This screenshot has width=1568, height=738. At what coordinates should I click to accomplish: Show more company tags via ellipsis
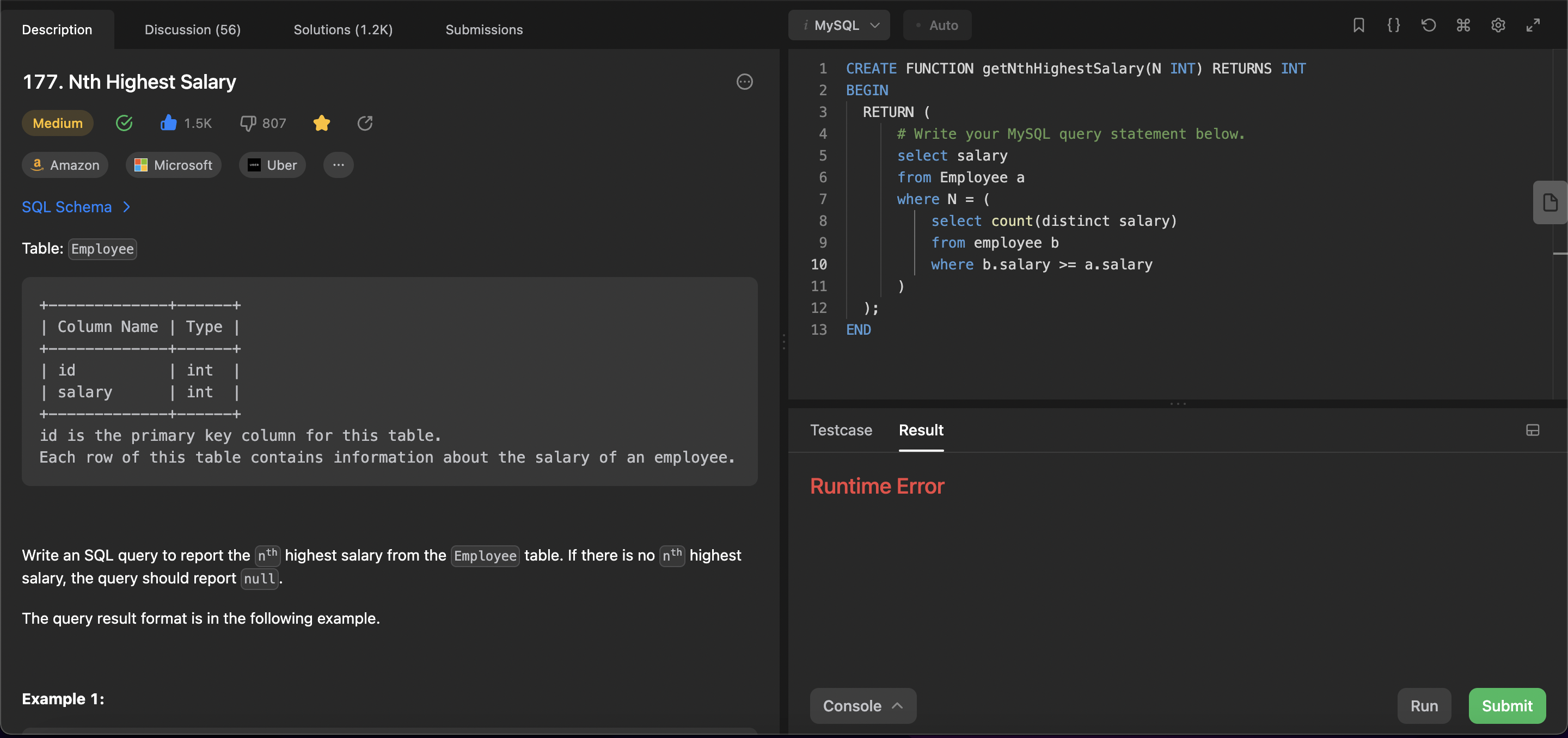(x=339, y=165)
